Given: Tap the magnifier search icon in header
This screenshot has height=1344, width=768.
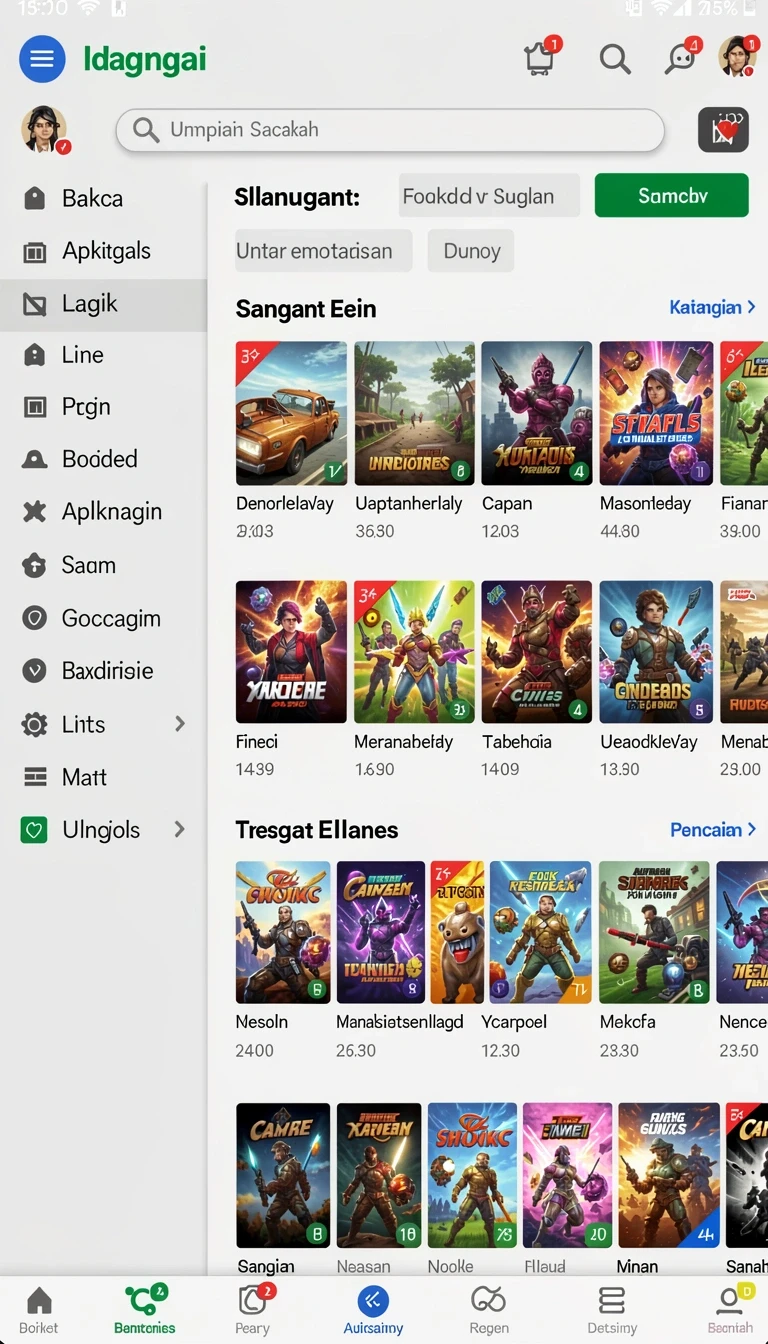Looking at the screenshot, I should click(x=615, y=59).
